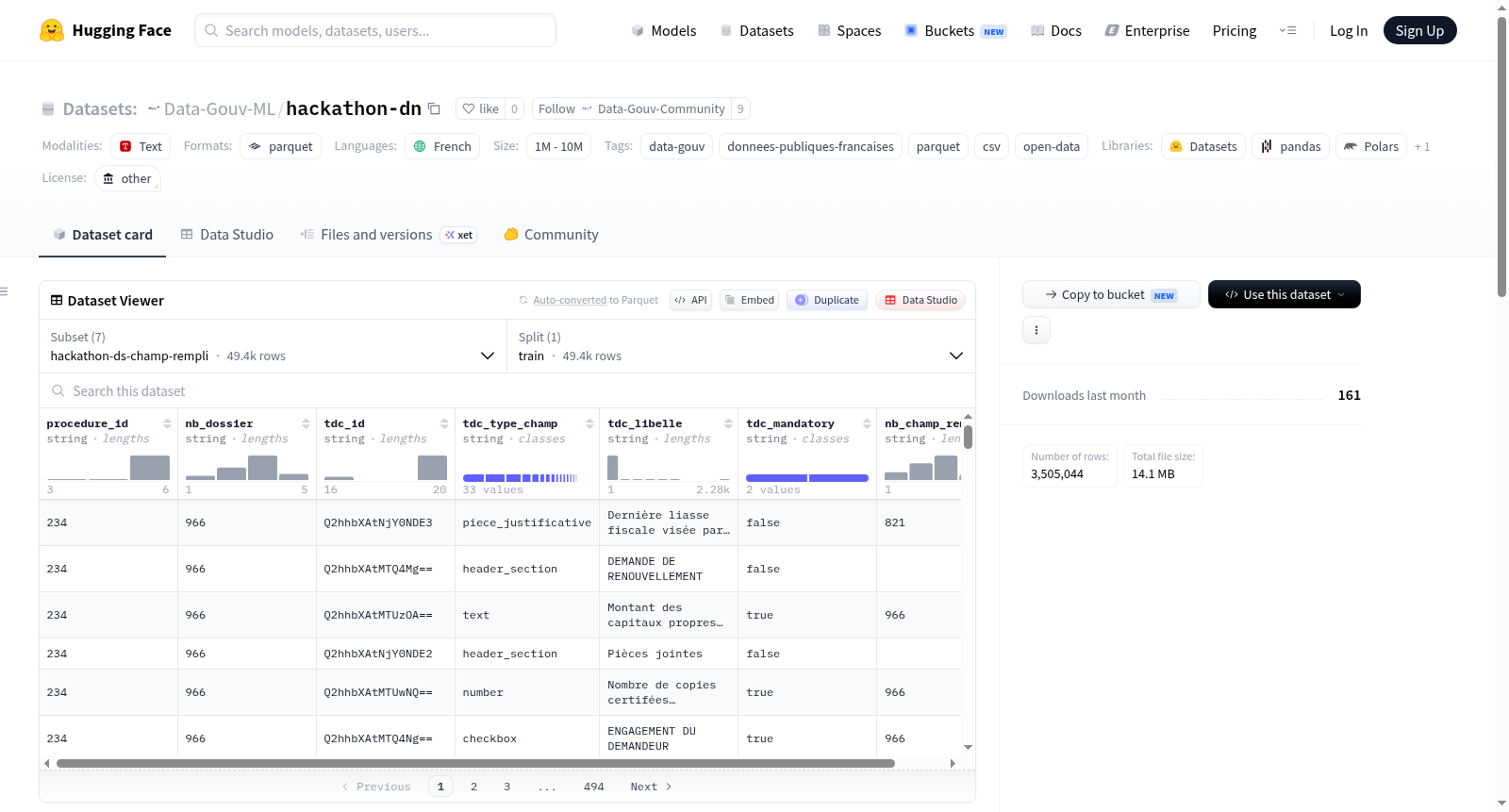Sort by the tdc_id column sort icon
This screenshot has width=1509, height=812.
coord(444,423)
